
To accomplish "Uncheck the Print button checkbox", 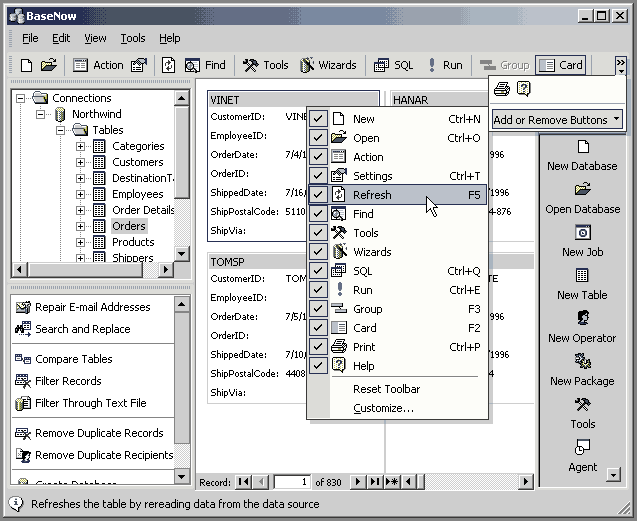I will [x=318, y=347].
